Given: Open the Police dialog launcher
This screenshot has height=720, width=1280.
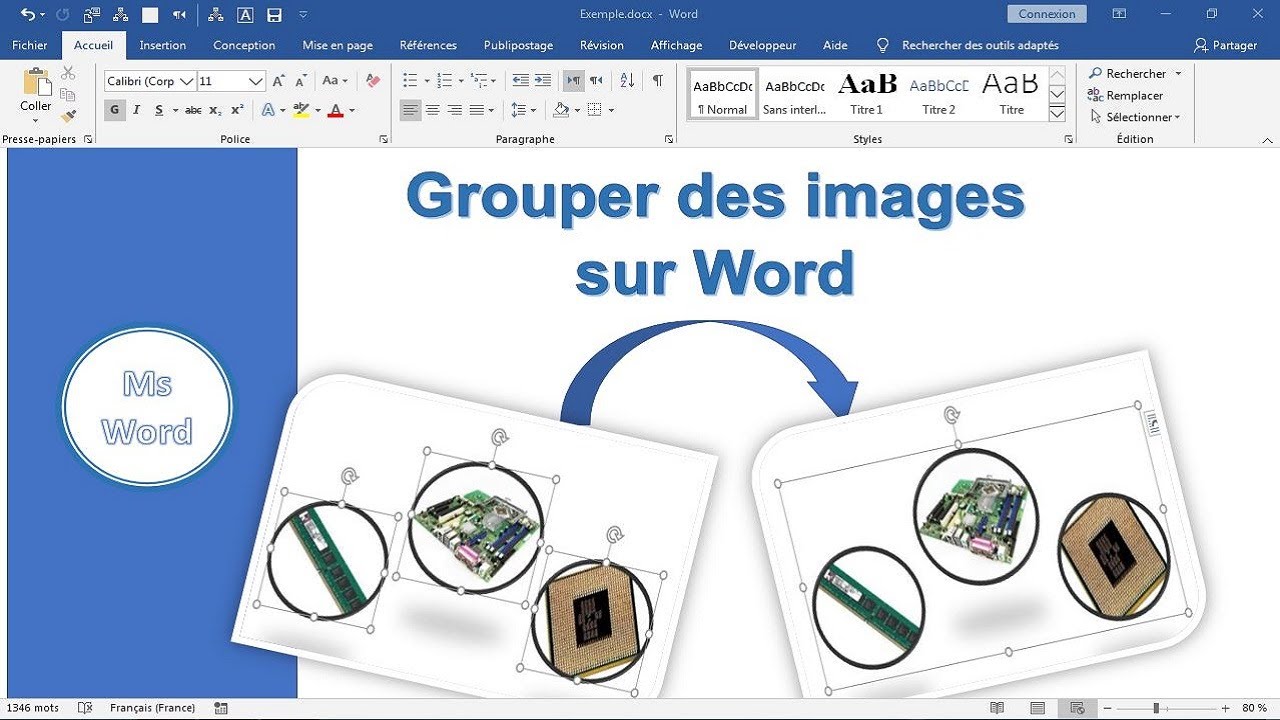Looking at the screenshot, I should tap(385, 140).
